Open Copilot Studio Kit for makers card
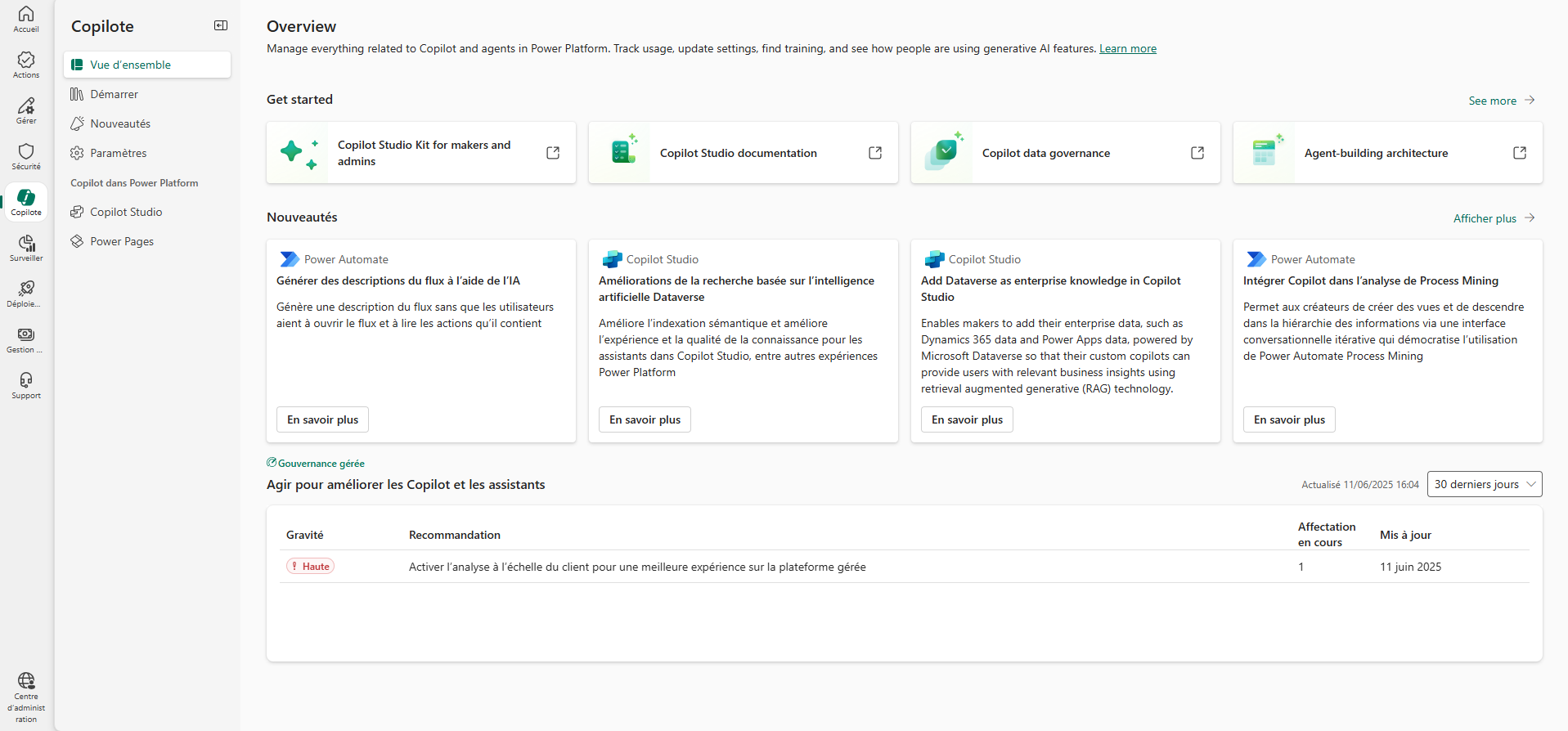1568x731 pixels. tap(421, 153)
